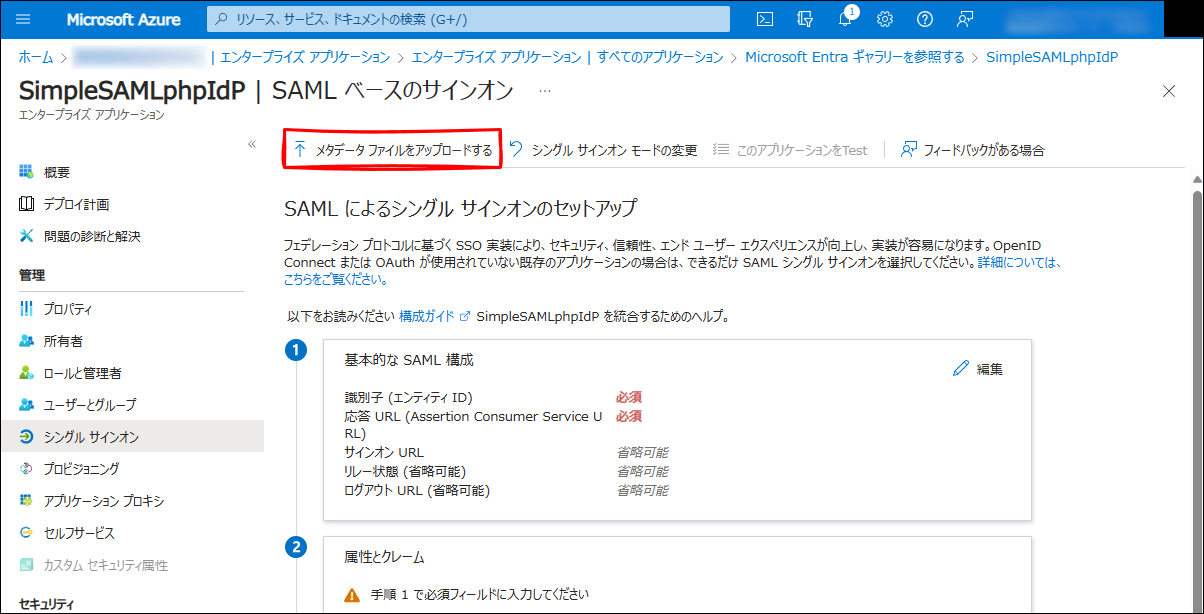
Task: Open the Cloud Shell icon
Action: pyautogui.click(x=765, y=19)
